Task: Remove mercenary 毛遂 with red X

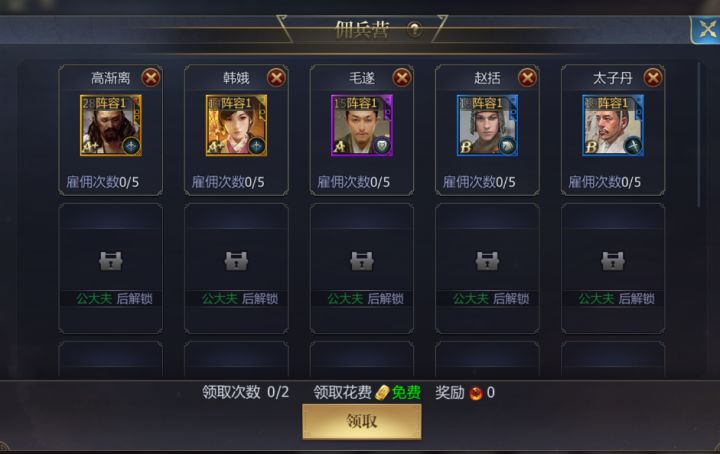Action: coord(402,78)
